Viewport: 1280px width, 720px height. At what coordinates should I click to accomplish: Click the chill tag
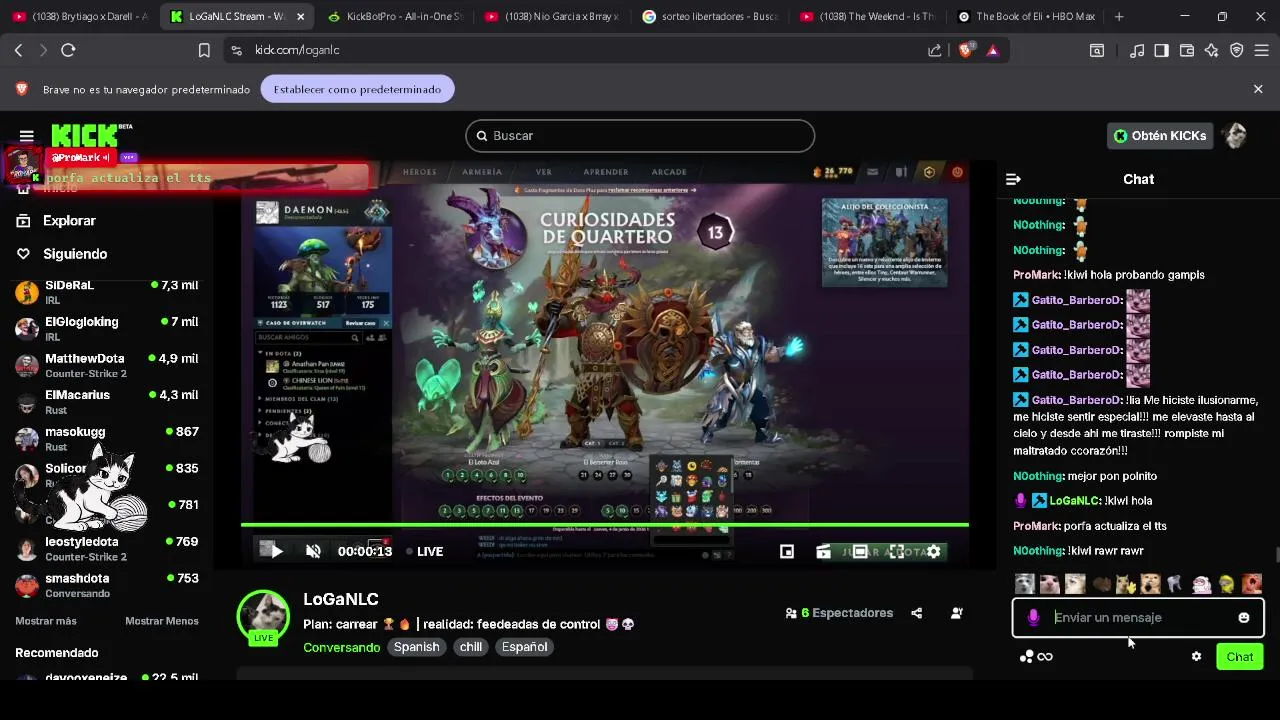tap(471, 647)
